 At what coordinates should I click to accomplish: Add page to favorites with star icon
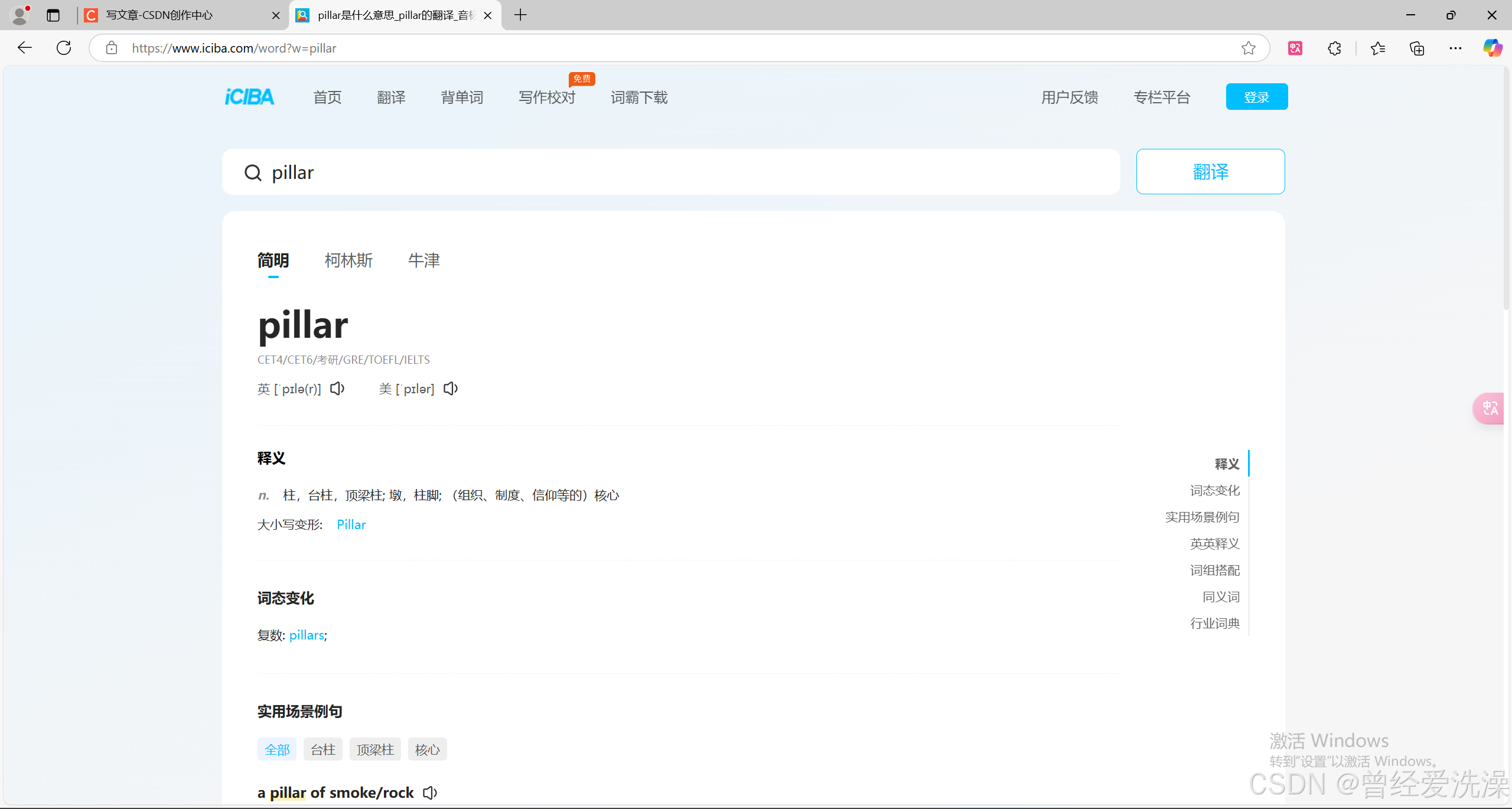tap(1248, 48)
